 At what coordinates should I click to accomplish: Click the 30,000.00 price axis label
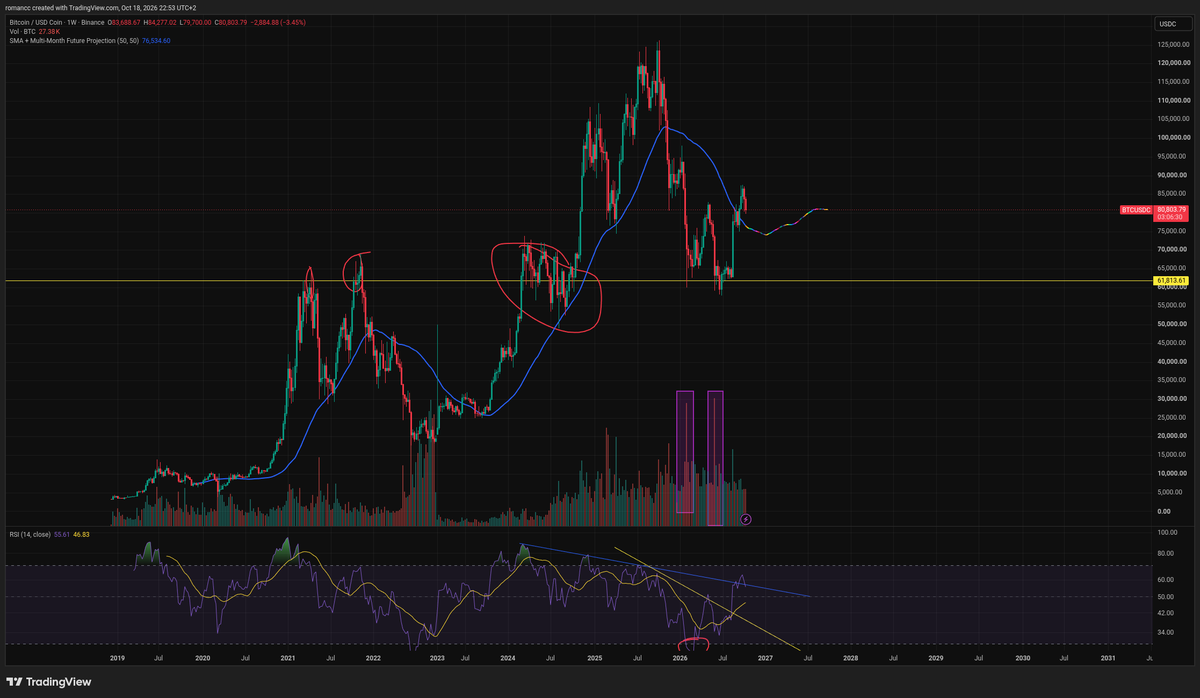pyautogui.click(x=1172, y=399)
